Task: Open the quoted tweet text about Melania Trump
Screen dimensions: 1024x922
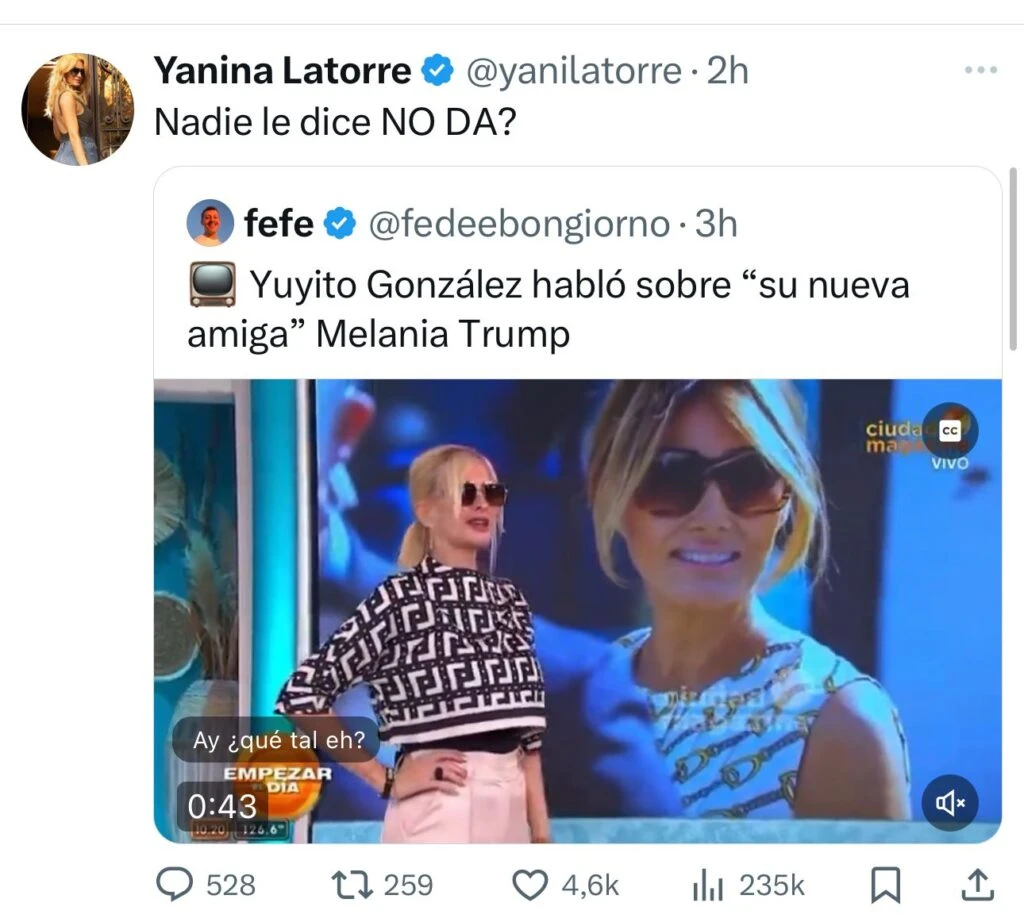Action: [x=548, y=309]
